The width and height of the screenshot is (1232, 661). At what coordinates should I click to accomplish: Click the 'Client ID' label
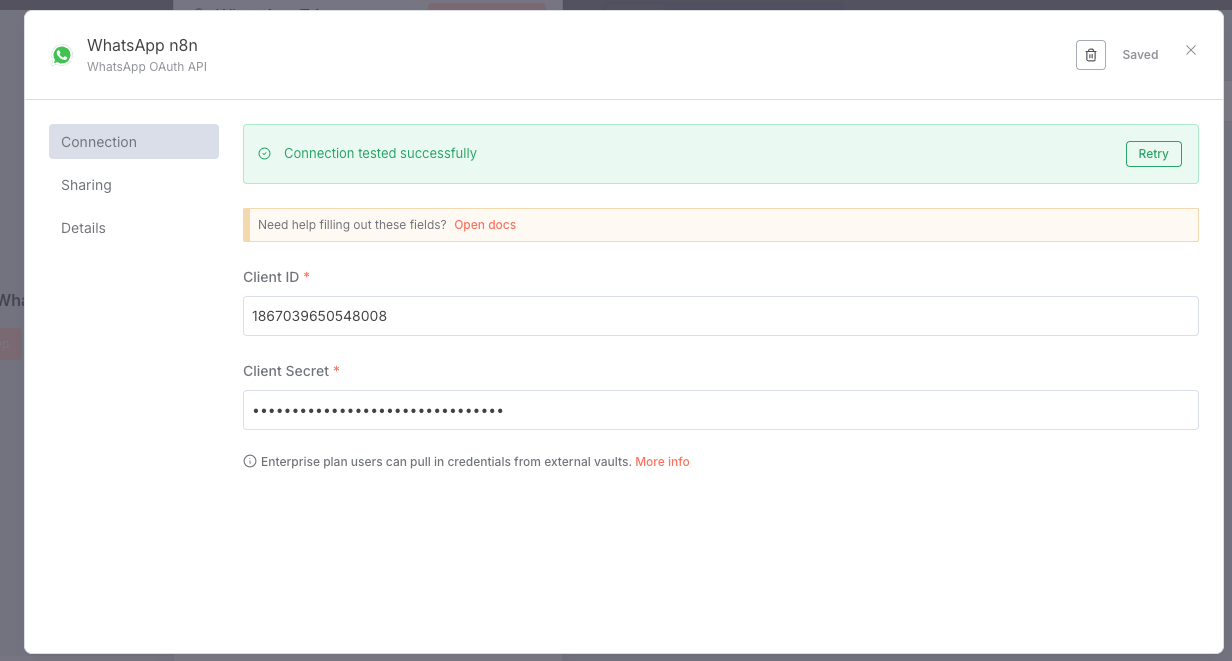[271, 277]
